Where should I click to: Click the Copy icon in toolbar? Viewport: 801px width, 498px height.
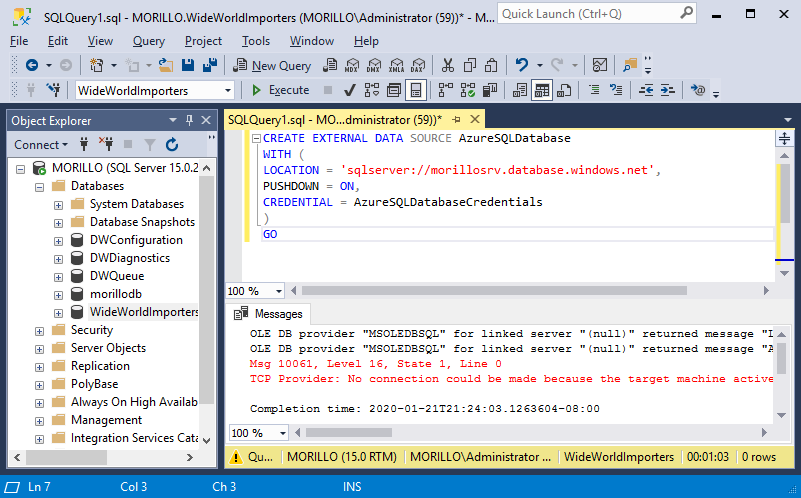(469, 65)
